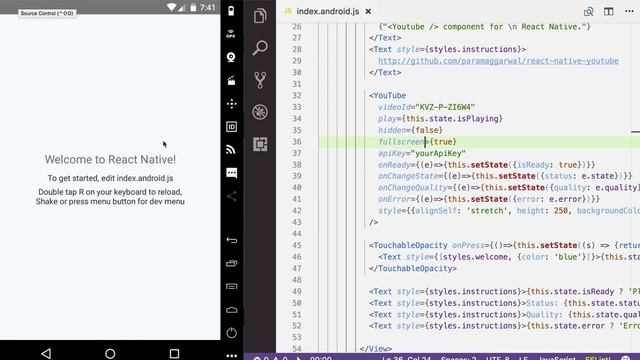Click the emulator toolbar menu button

[231, 287]
